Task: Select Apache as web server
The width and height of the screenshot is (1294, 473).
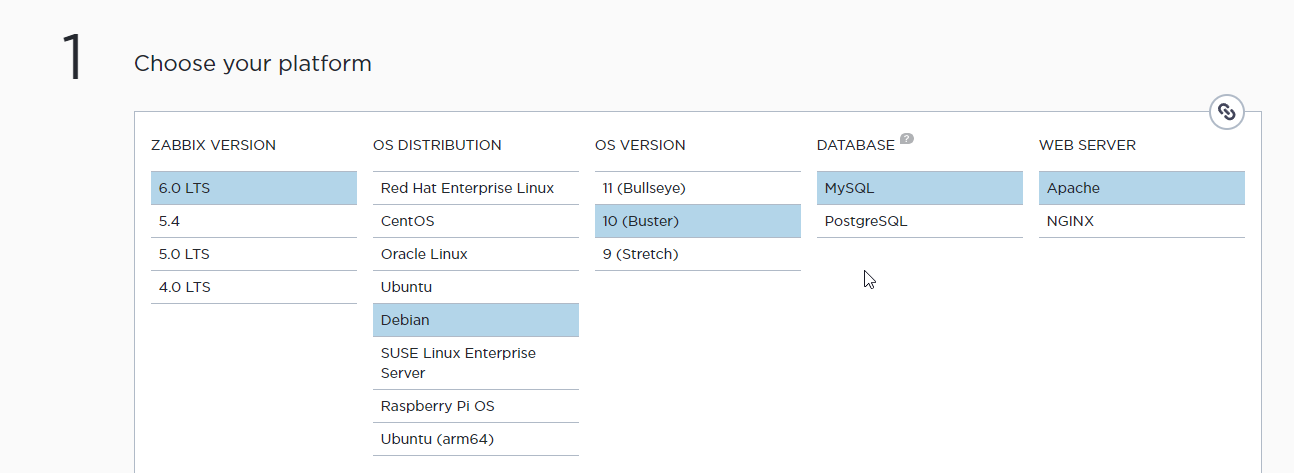Action: point(1142,188)
